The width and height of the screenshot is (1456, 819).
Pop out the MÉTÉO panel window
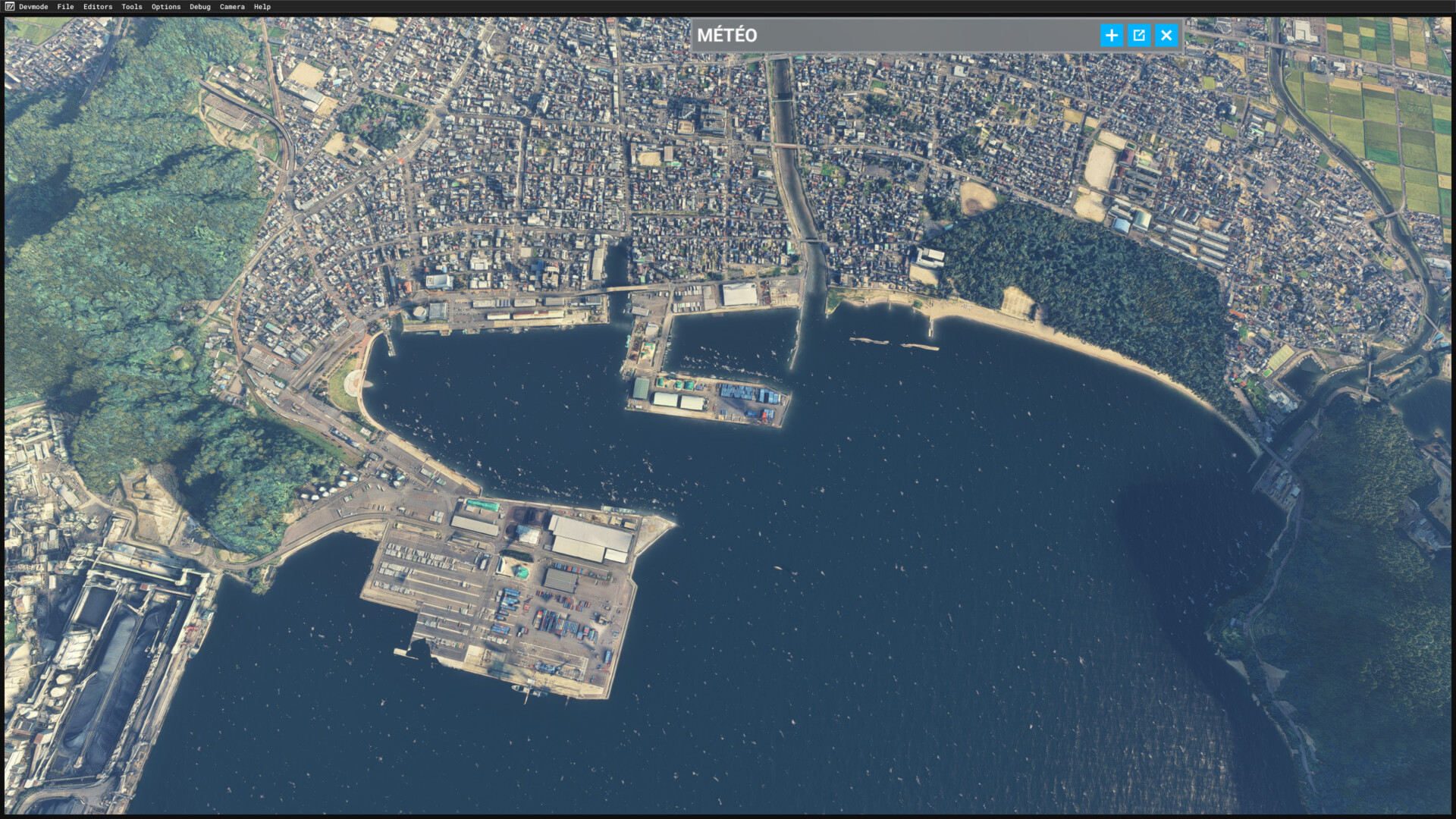tap(1139, 35)
